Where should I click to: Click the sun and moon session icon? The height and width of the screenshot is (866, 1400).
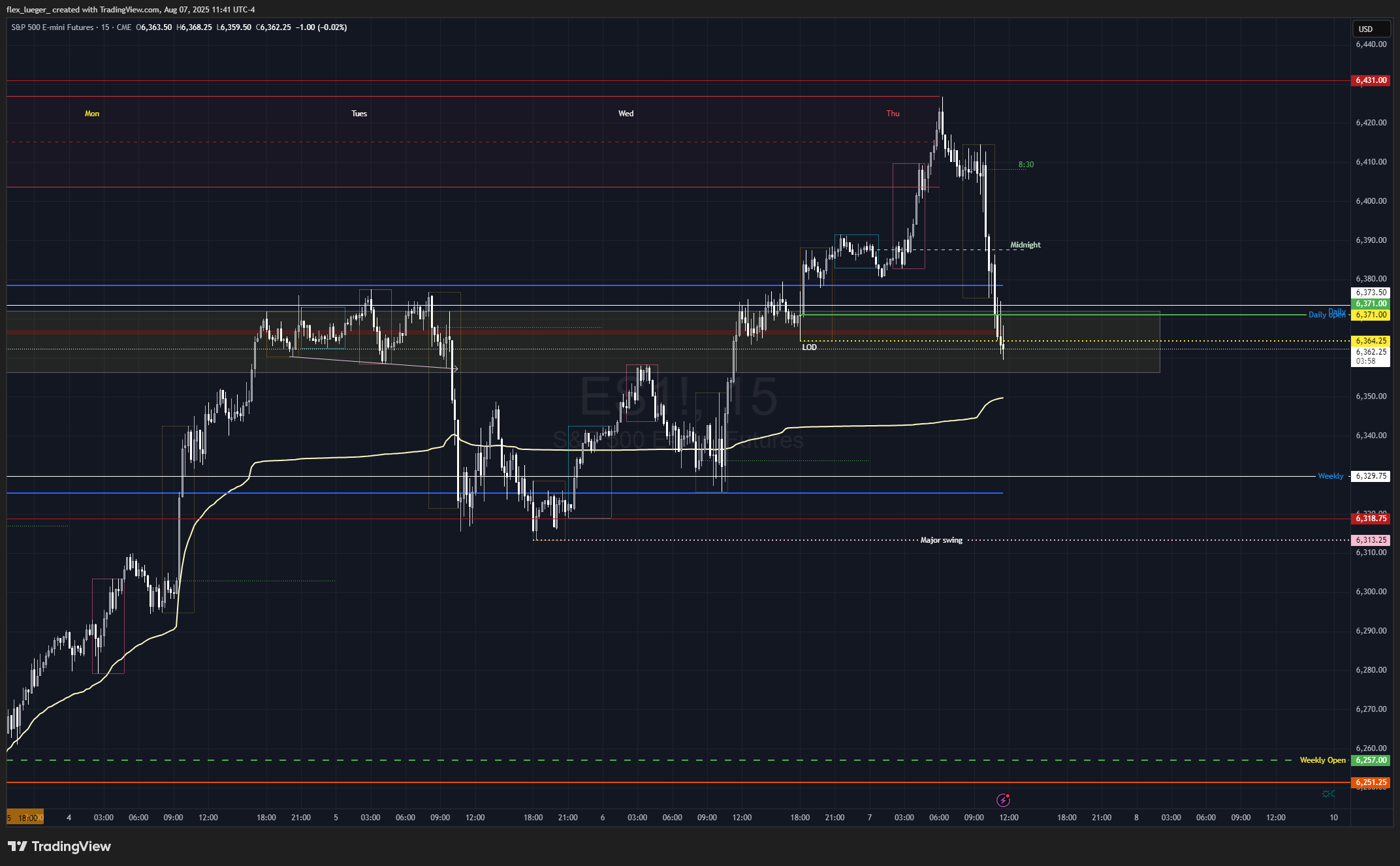[x=1328, y=794]
